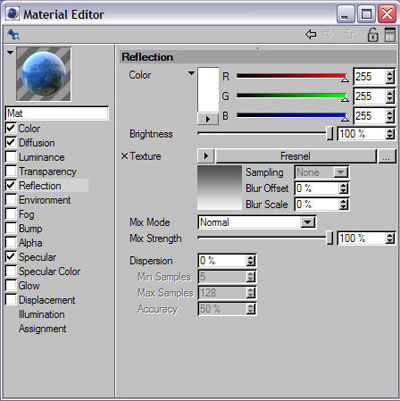Click the new window icon beside lock

(390, 35)
